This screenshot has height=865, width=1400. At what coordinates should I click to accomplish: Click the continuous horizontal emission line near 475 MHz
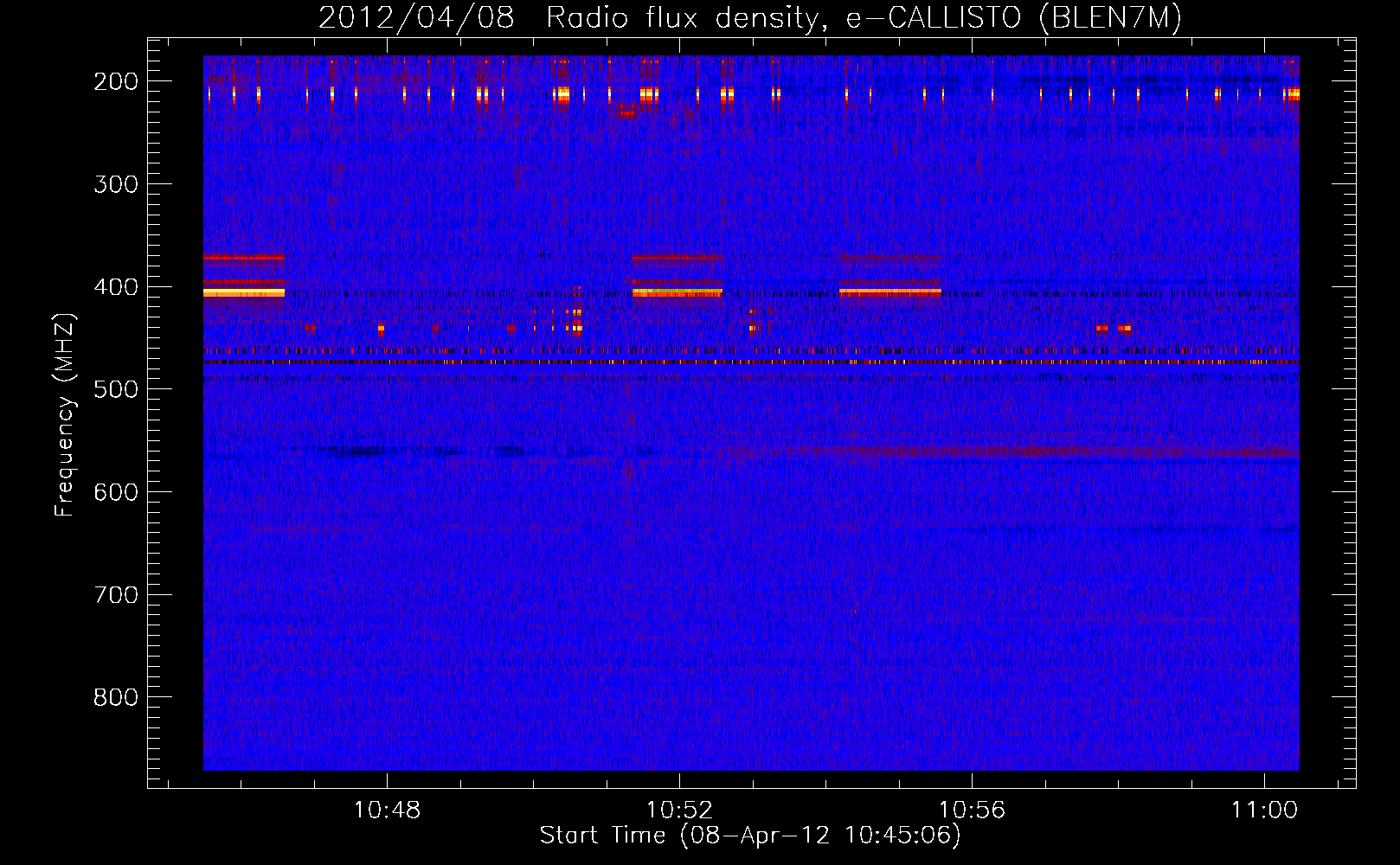coord(751,362)
